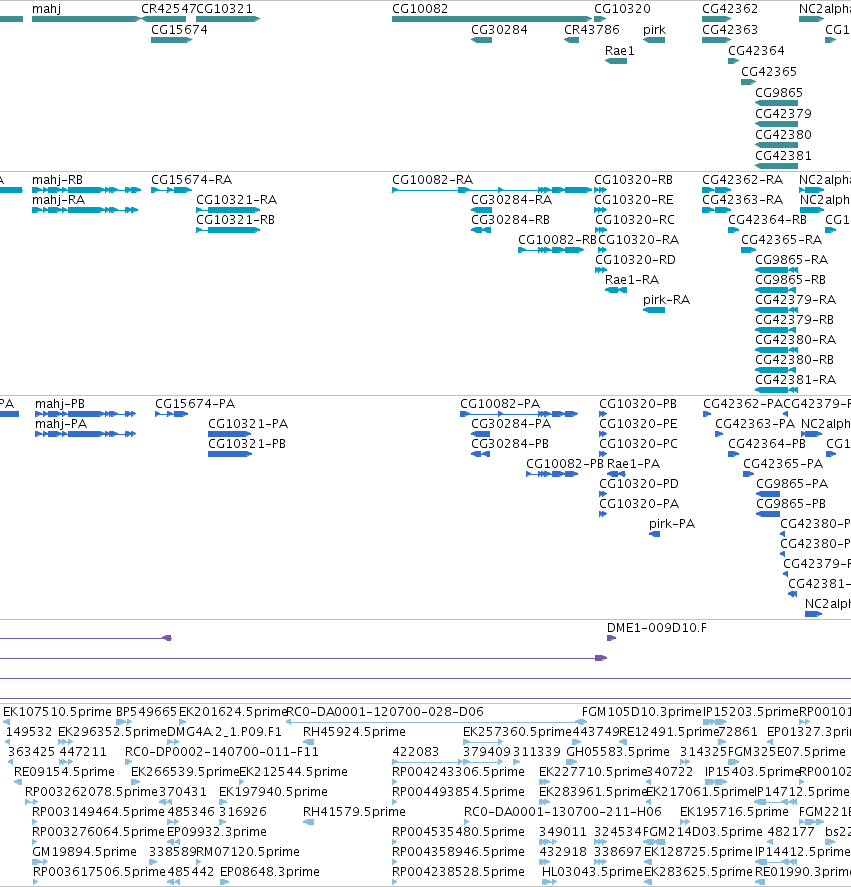Click EST DMG4A2_1.P09.F1

pos(224,732)
